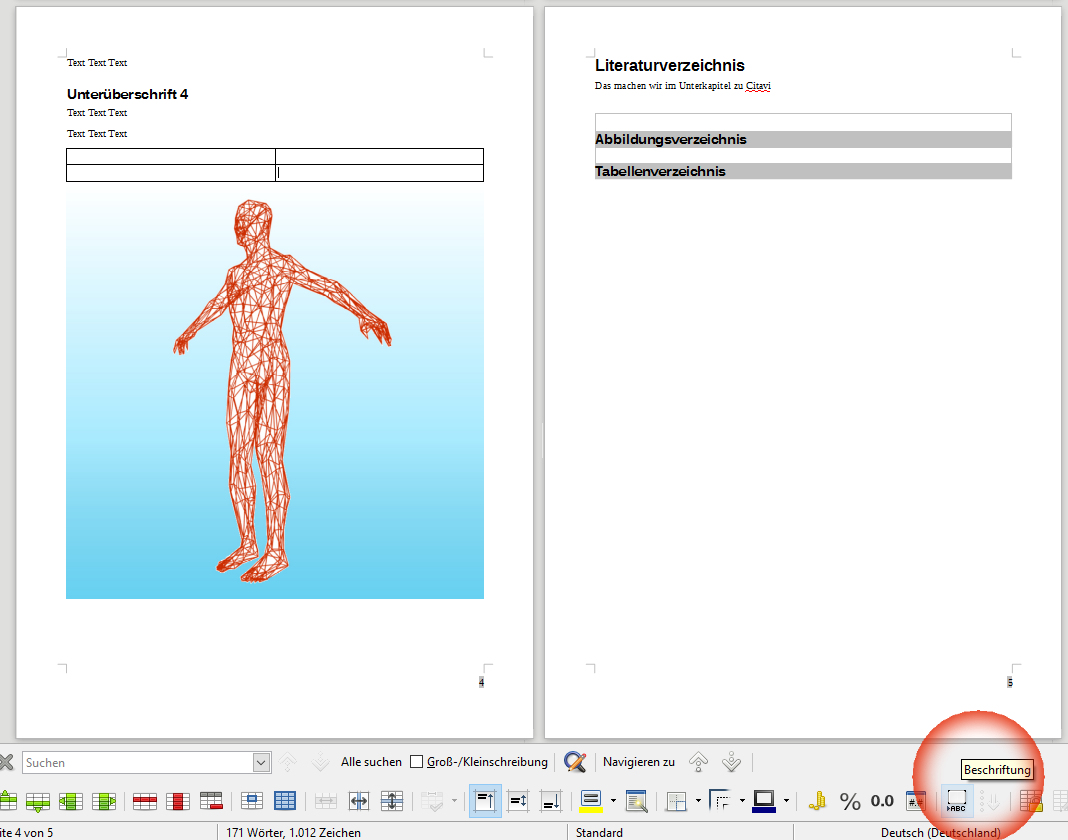This screenshot has height=840, width=1068.
Task: Apply the dark blue border color
Action: click(x=764, y=801)
